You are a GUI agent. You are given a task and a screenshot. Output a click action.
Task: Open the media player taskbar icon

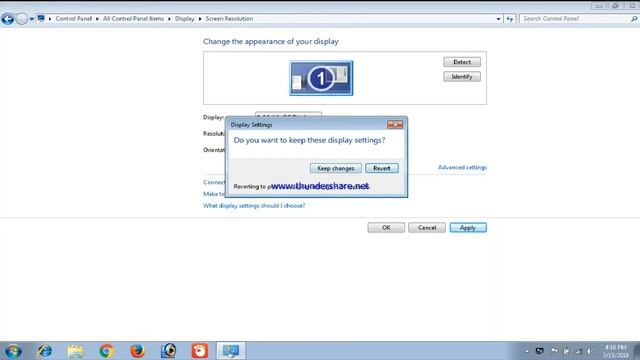169,351
